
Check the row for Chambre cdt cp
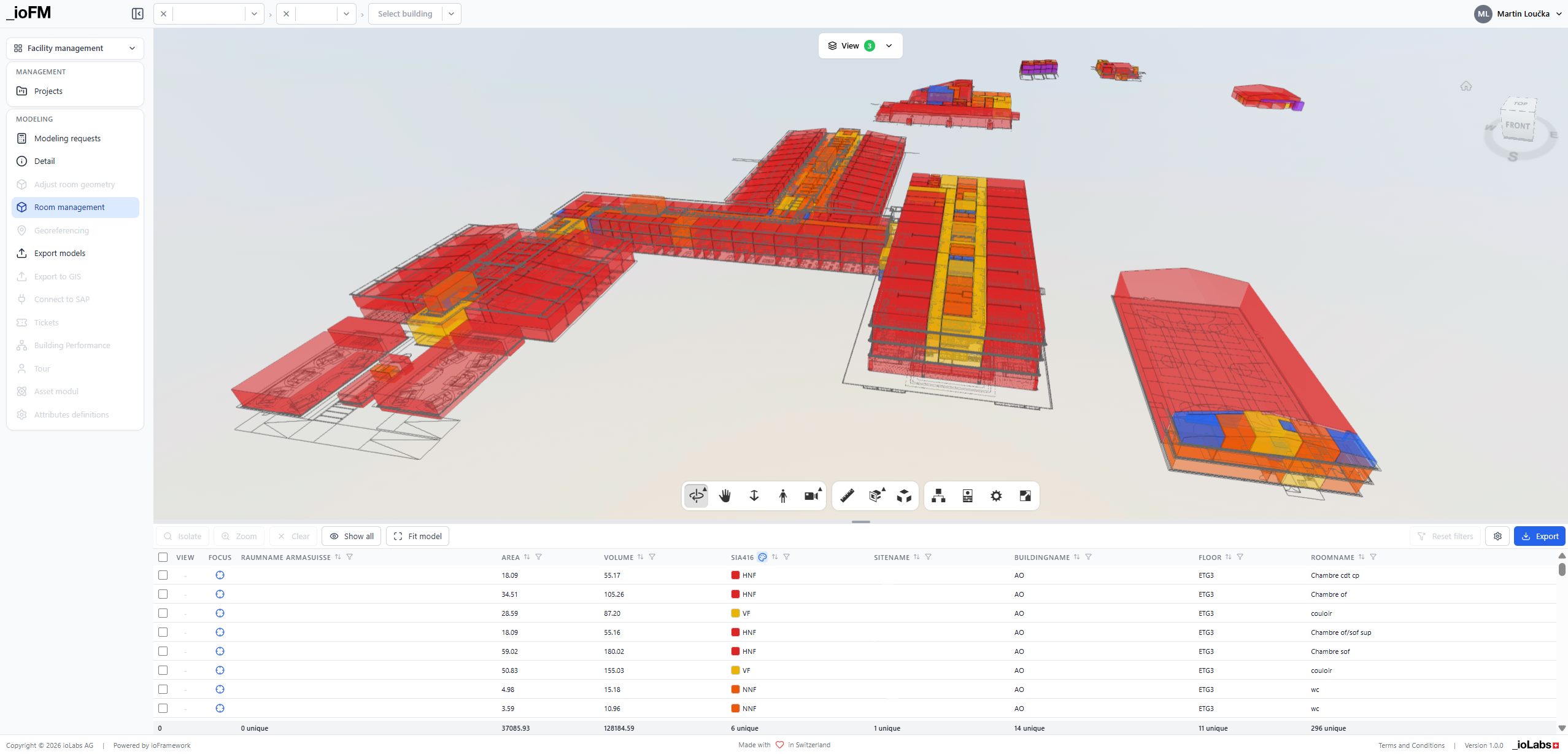[163, 575]
